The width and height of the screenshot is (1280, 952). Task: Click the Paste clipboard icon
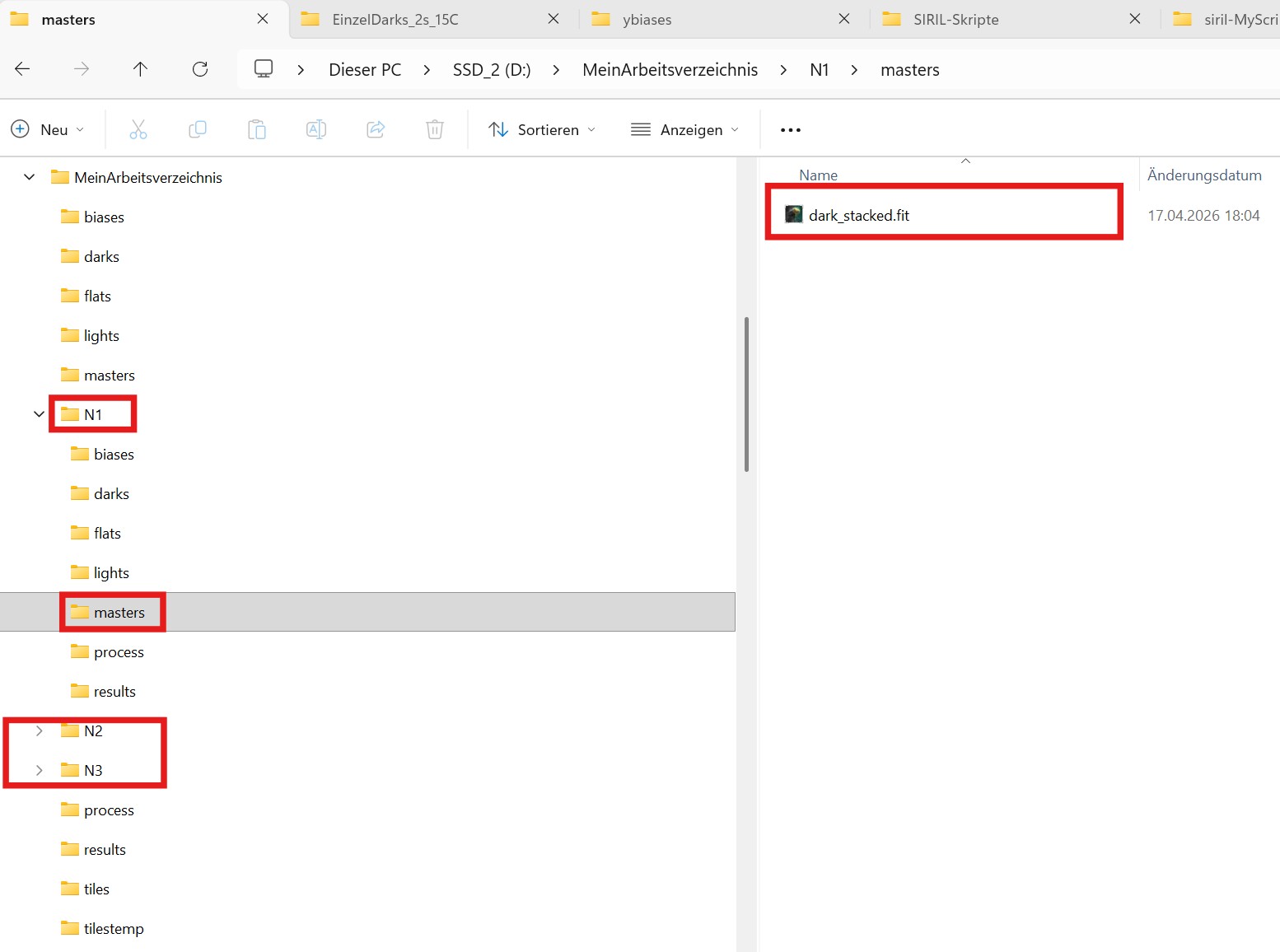pyautogui.click(x=257, y=129)
